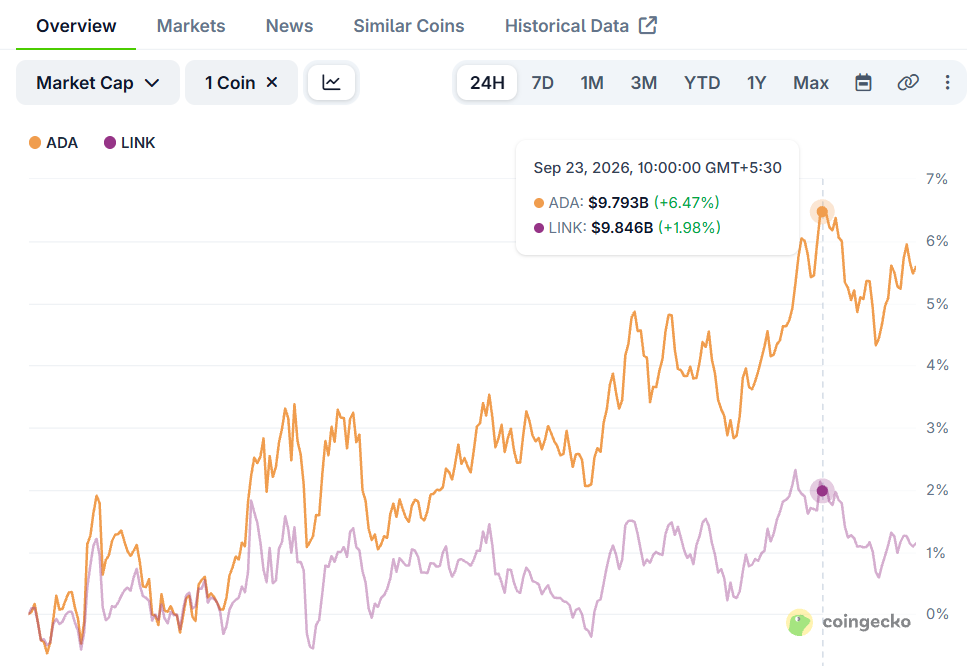Open the News tab
The image size is (972, 666).
[289, 26]
